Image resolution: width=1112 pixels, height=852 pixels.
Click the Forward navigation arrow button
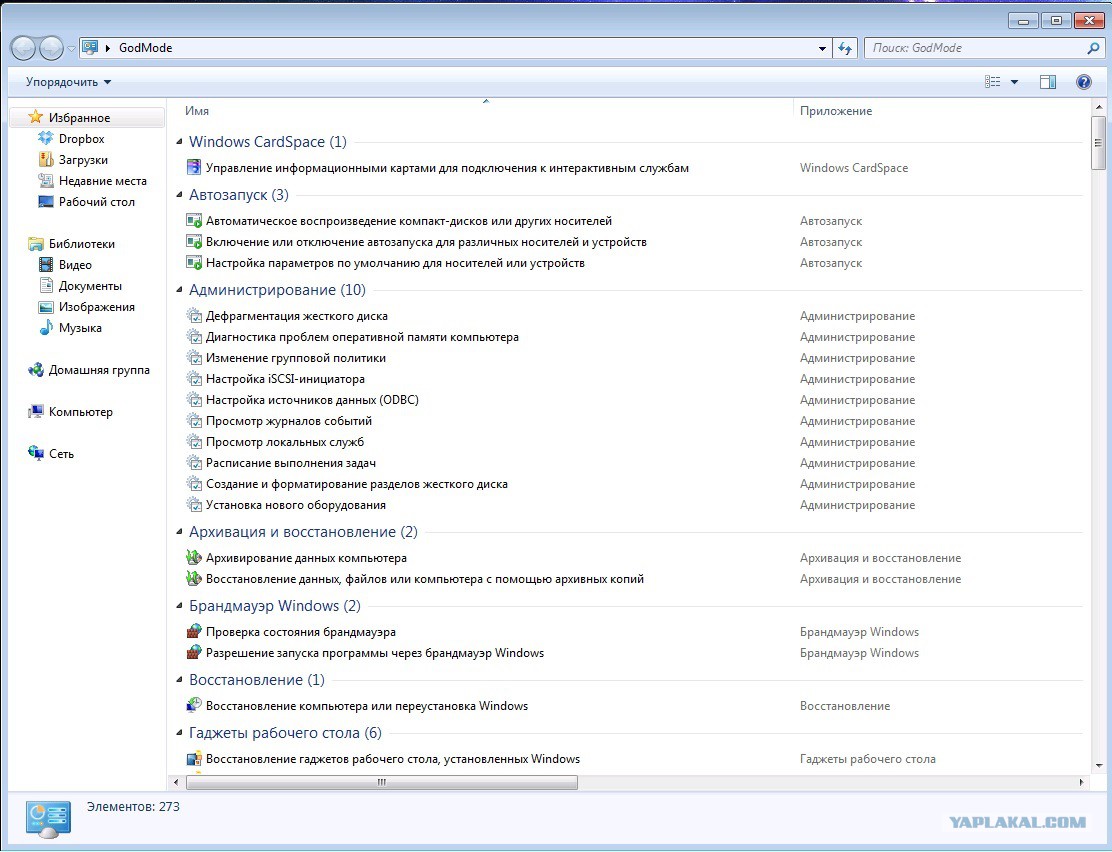pyautogui.click(x=51, y=48)
